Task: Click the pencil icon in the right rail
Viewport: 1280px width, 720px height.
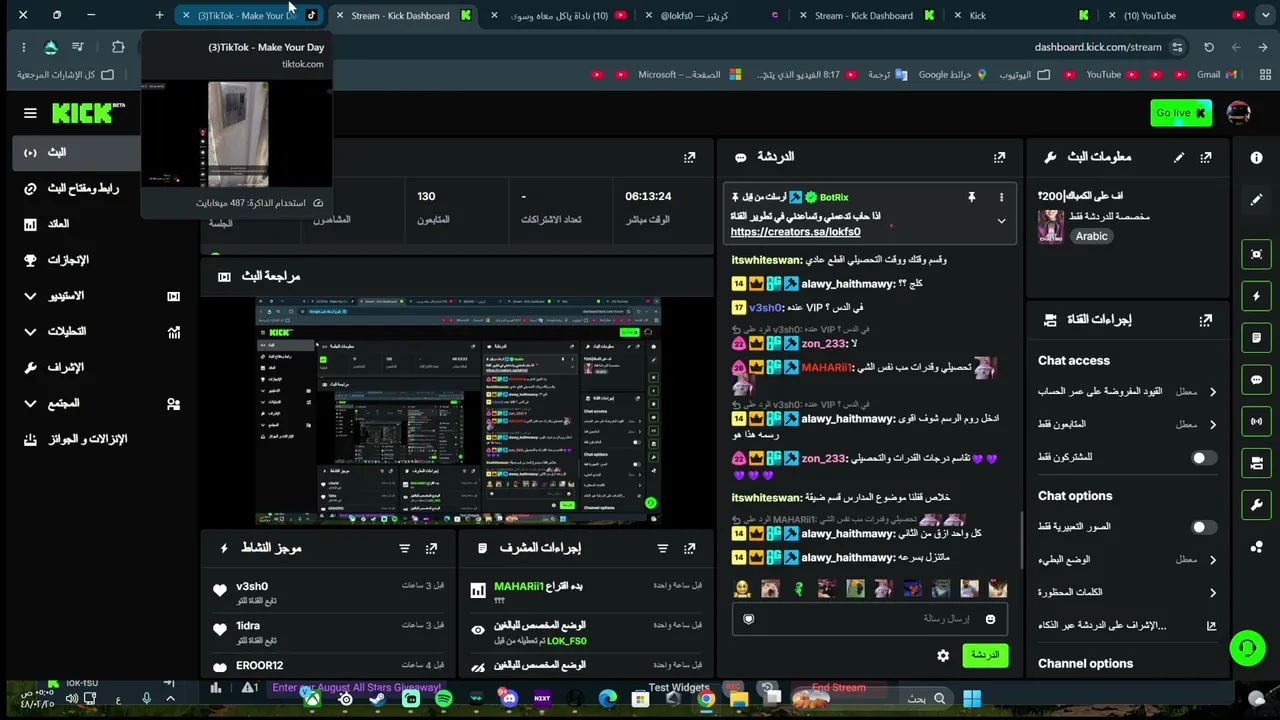Action: (1256, 200)
